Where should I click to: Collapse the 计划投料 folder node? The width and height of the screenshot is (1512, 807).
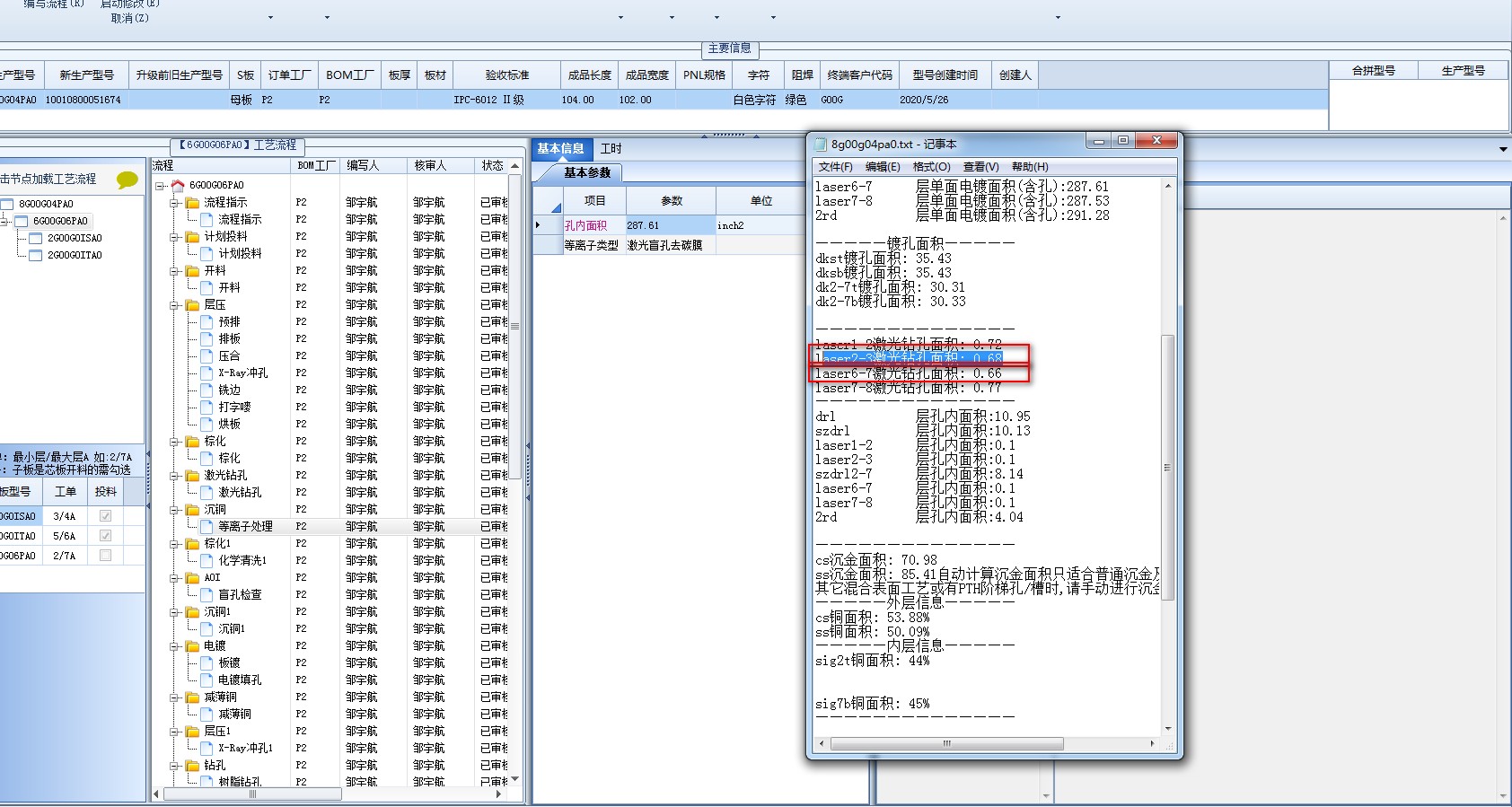(x=175, y=237)
